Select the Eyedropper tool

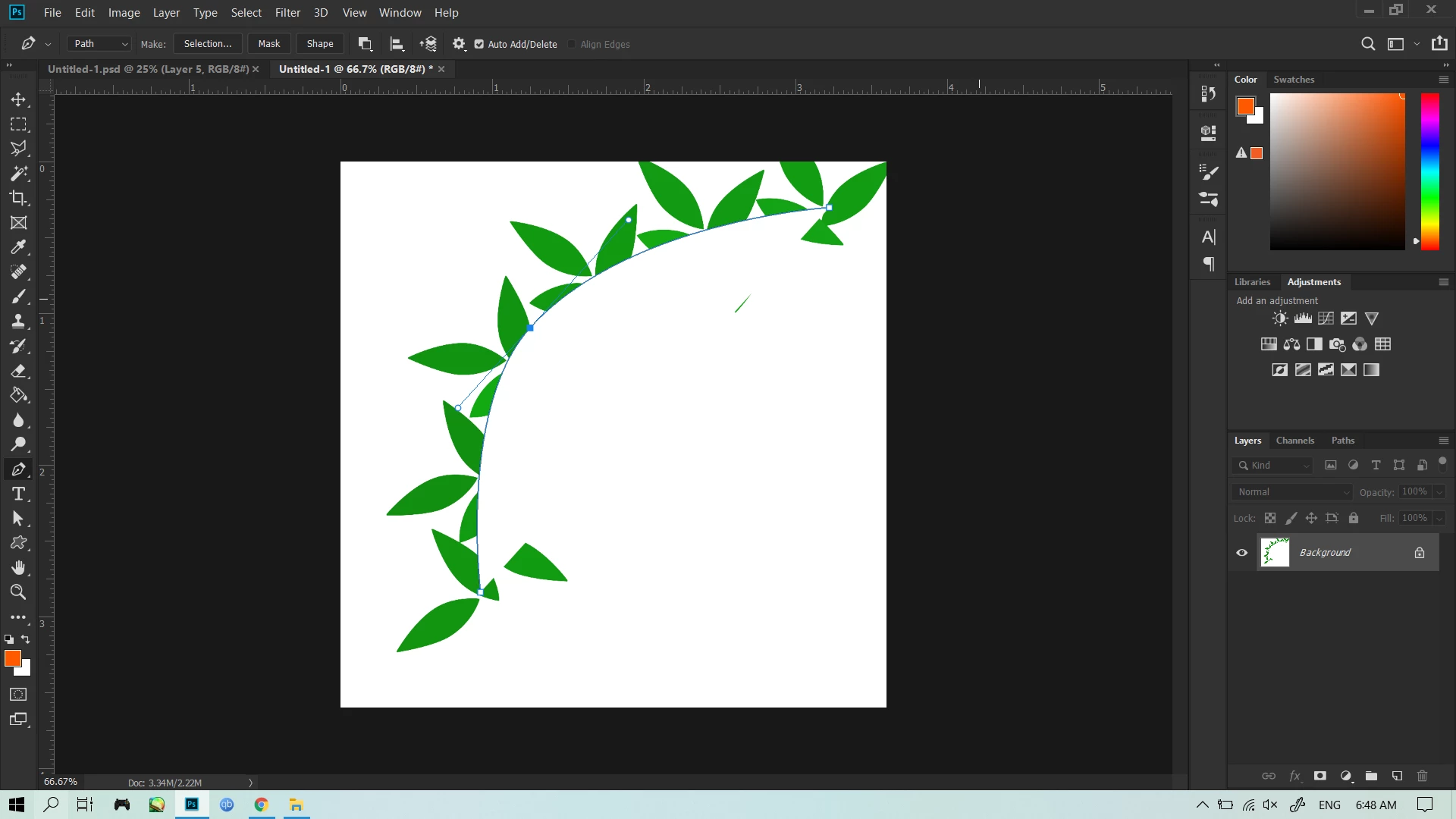[18, 247]
